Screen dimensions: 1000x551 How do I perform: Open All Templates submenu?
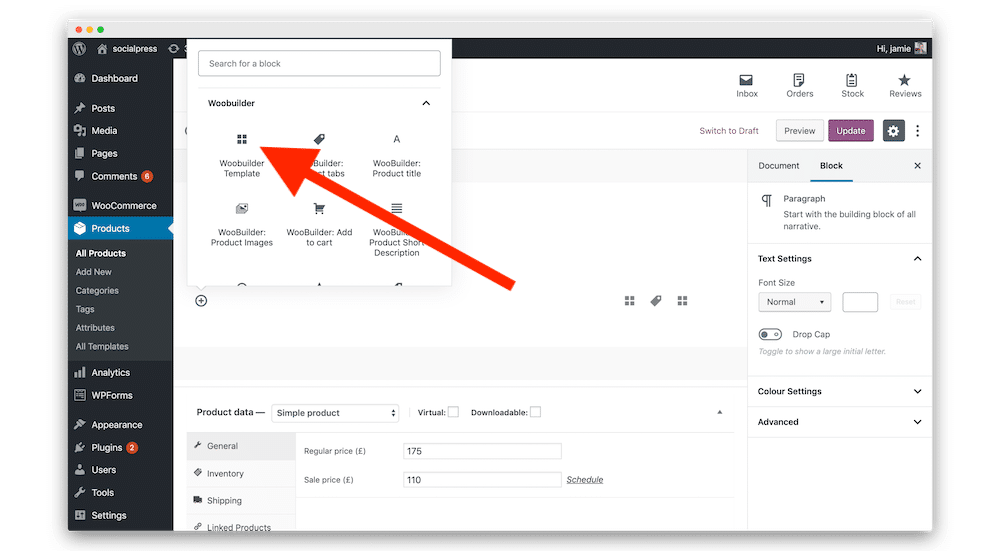click(x=102, y=346)
